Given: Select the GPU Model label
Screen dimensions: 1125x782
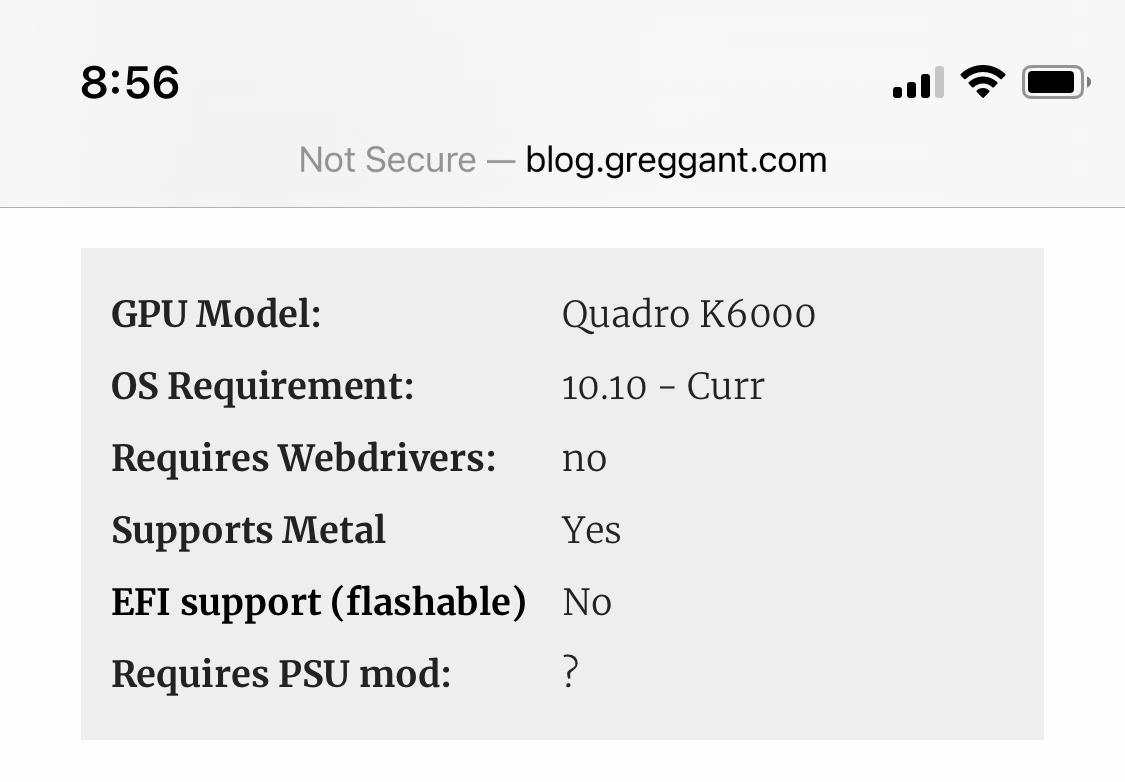Looking at the screenshot, I should (216, 314).
